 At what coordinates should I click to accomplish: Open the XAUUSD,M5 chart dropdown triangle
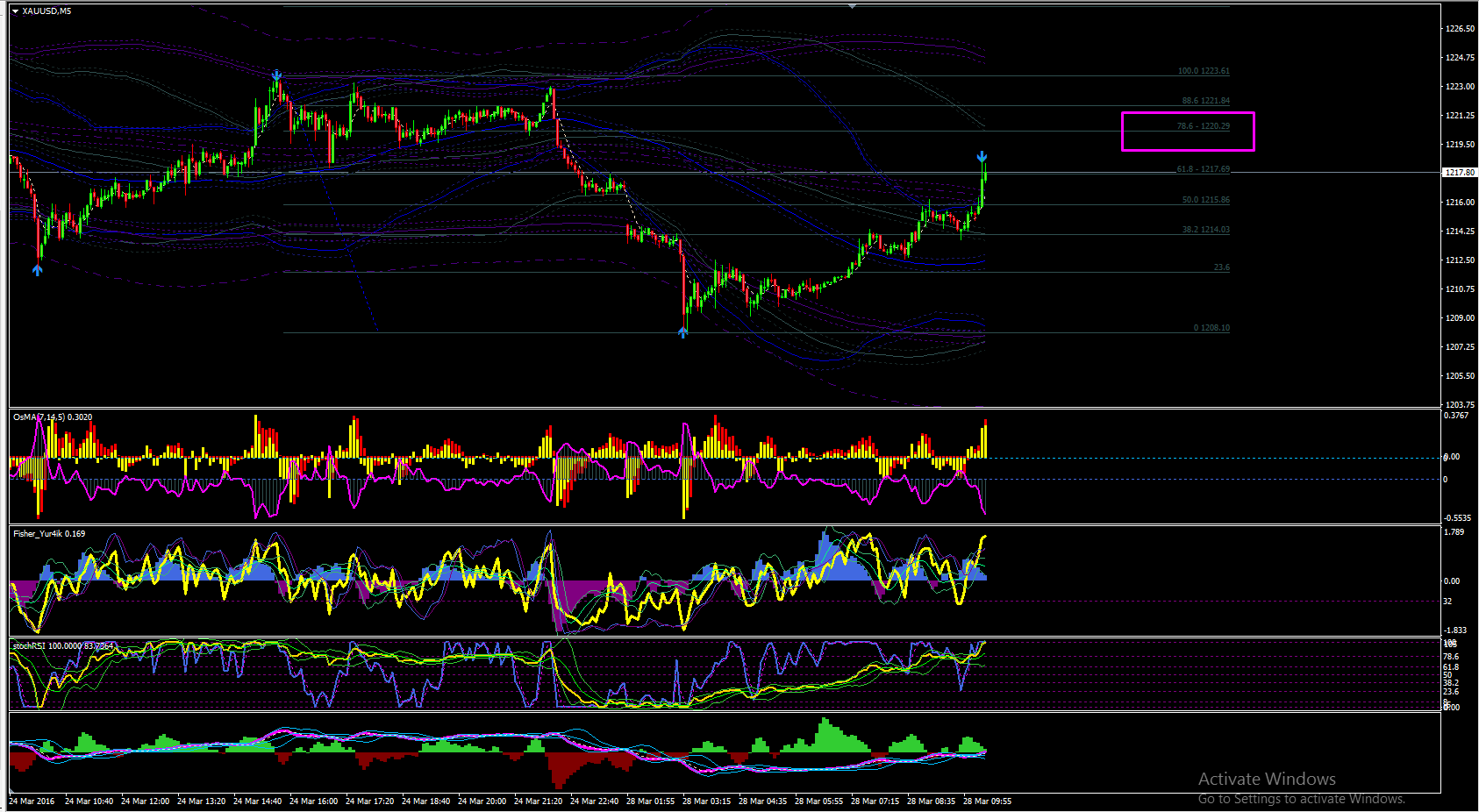click(x=15, y=11)
